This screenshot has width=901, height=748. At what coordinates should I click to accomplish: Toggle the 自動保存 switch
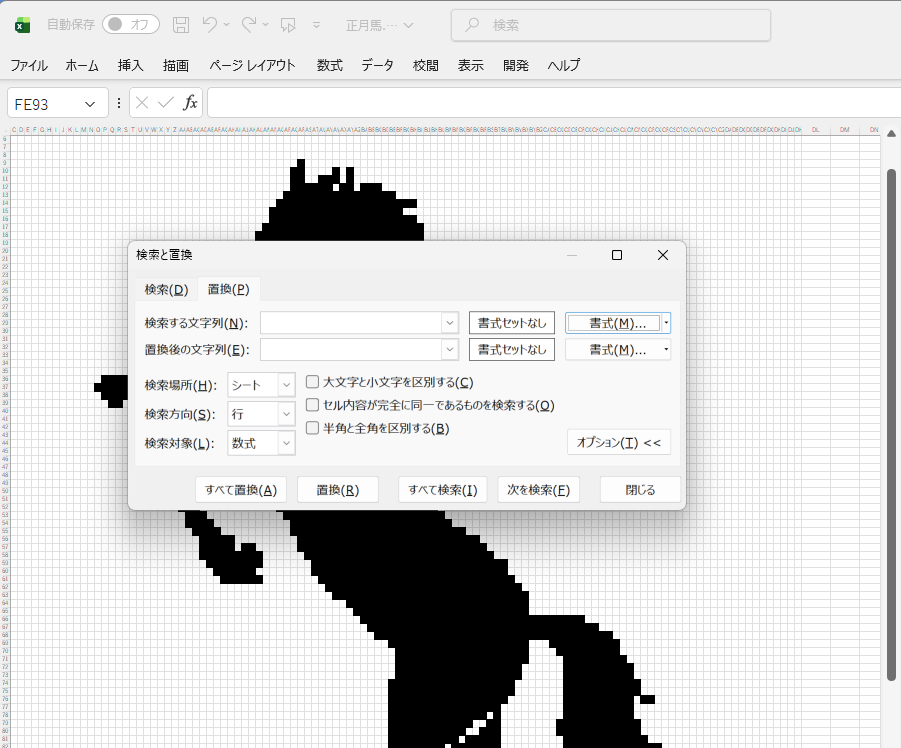coord(130,25)
